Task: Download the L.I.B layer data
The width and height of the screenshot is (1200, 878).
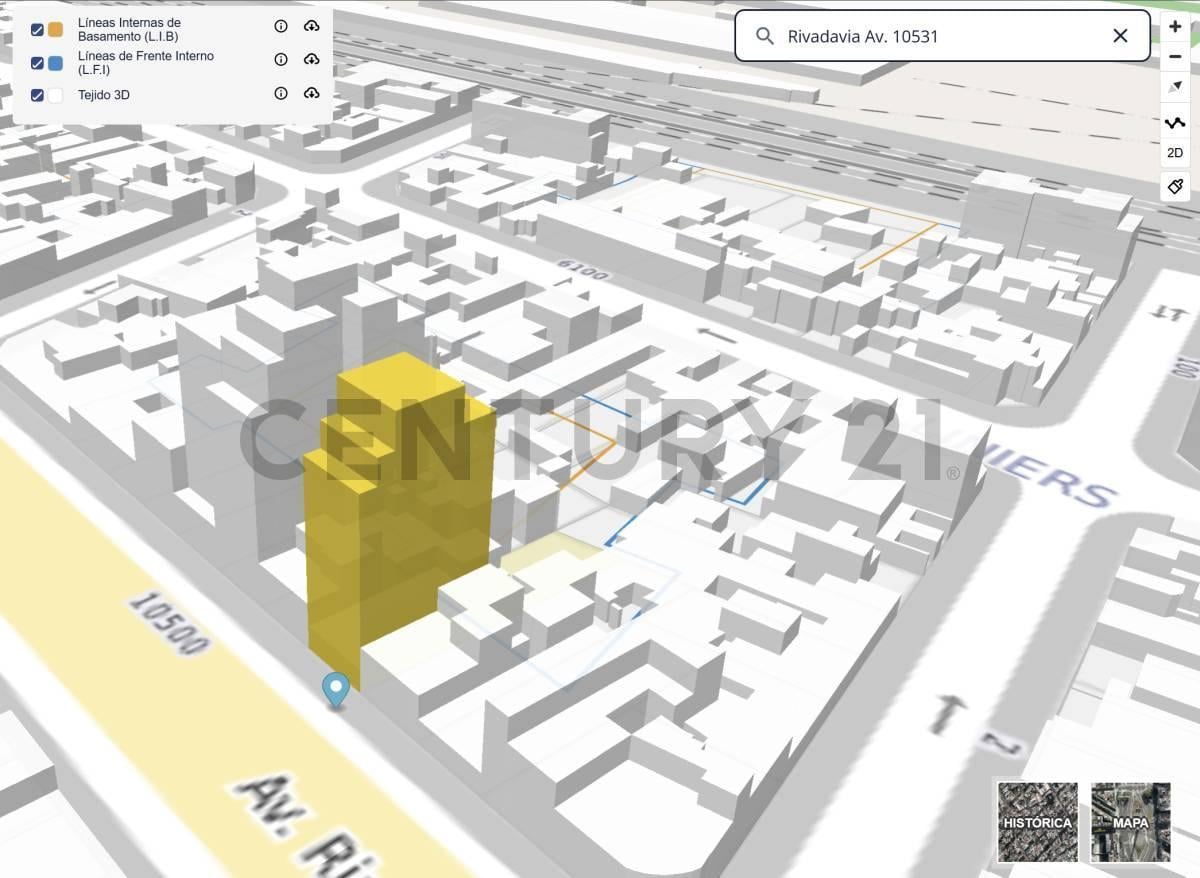Action: (311, 26)
